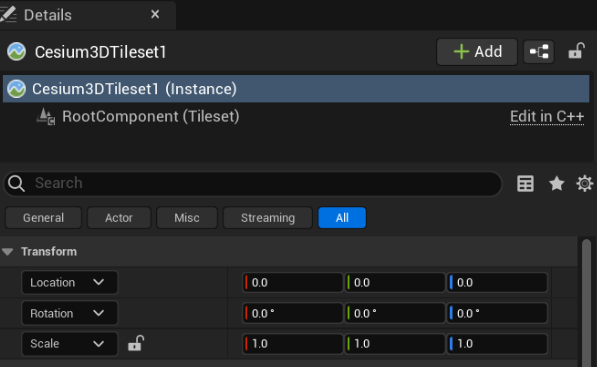Screen dimensions: 597x367
Task: Toggle the Details panel lock icon
Action: 576,51
